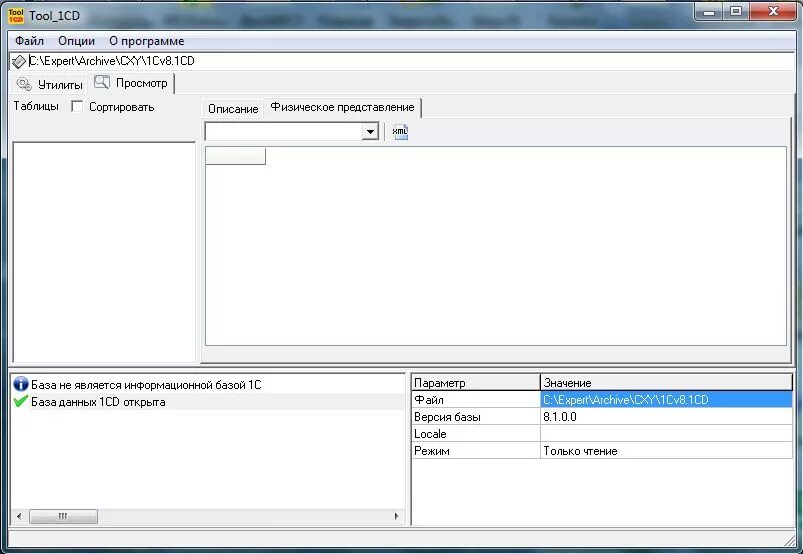803x554 pixels.
Task: Click the empty grid column header cell
Action: click(235, 156)
